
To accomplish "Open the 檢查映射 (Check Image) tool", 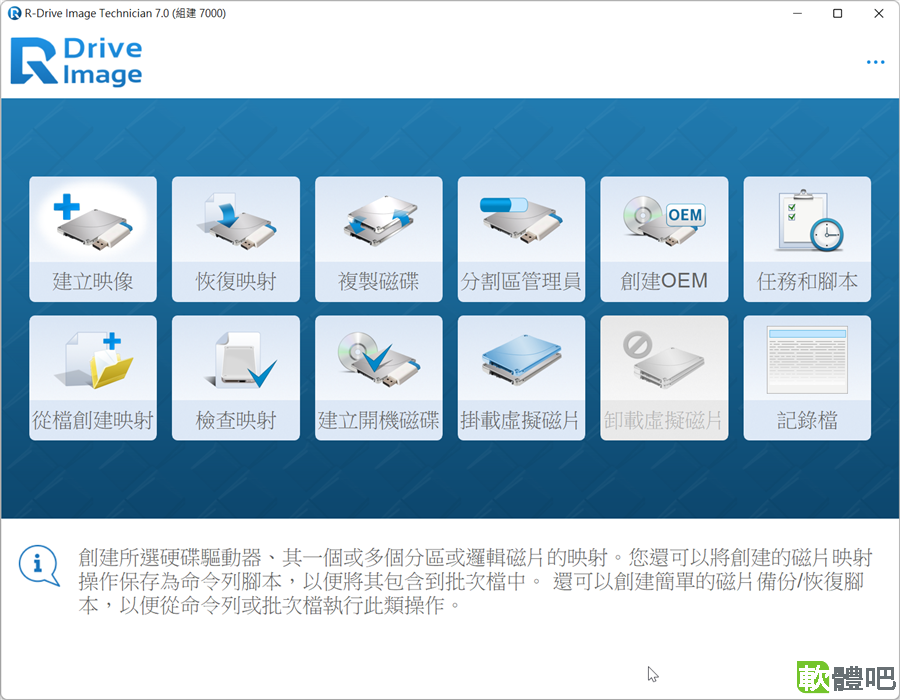I will pos(236,377).
